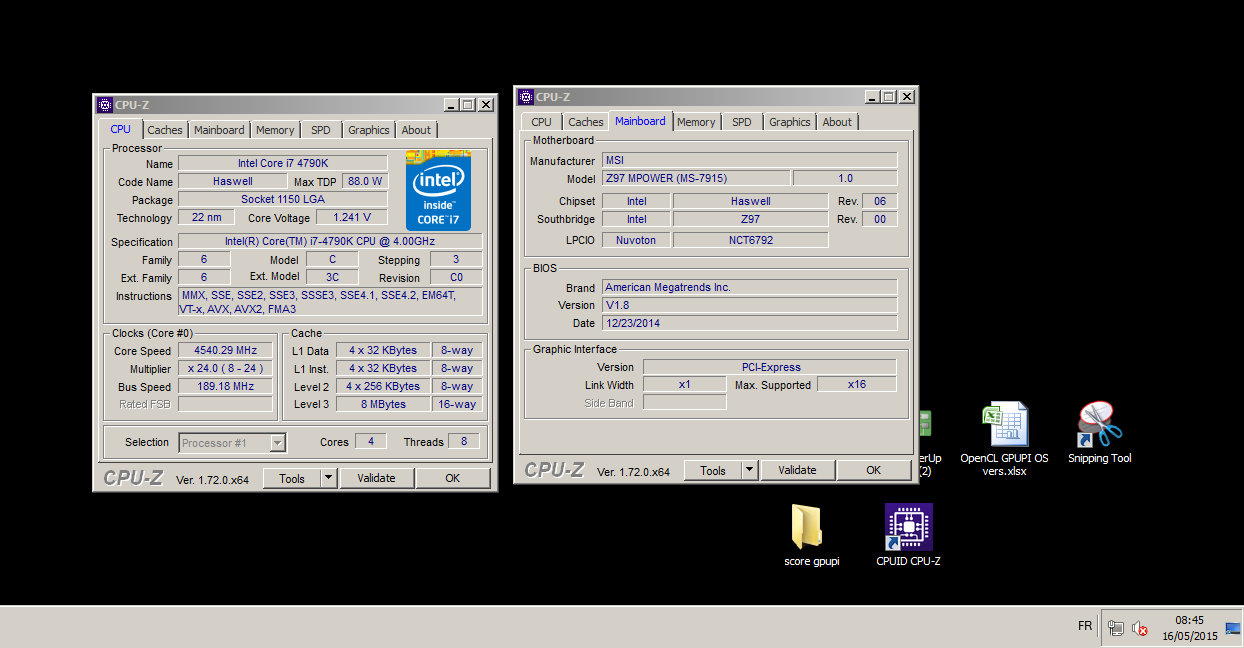Open Graphics tab in the Mainboard window

(x=790, y=122)
